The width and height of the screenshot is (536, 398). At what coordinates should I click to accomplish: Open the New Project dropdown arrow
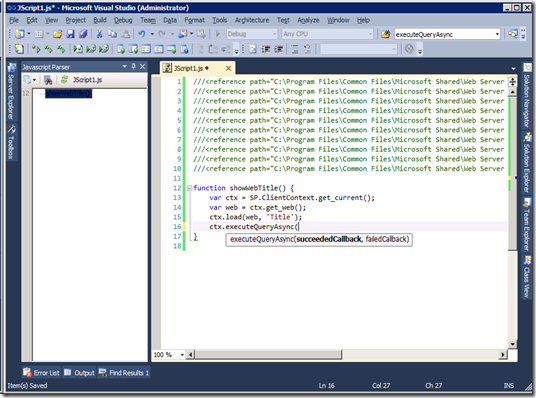click(x=28, y=34)
